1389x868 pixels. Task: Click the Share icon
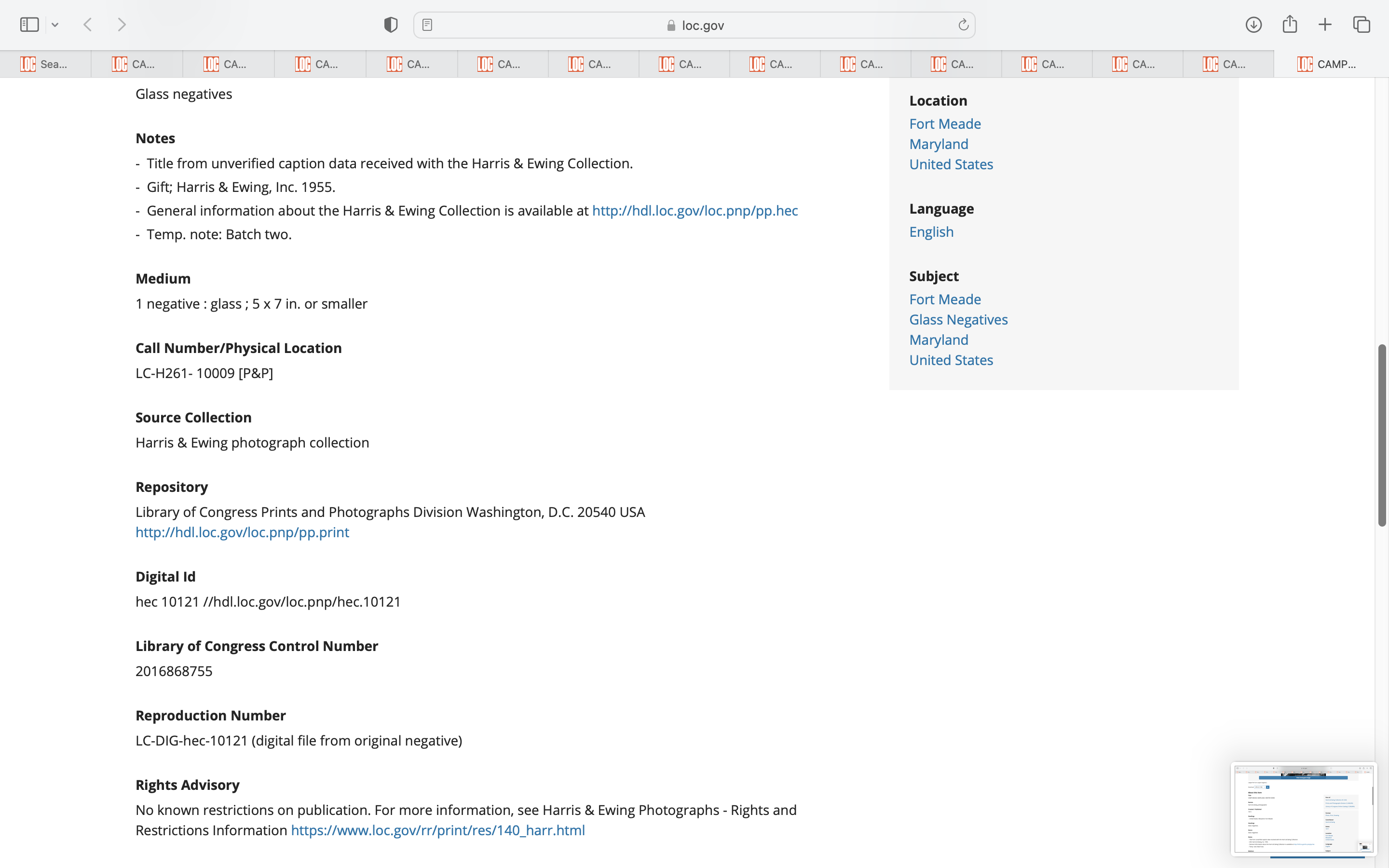1290,24
